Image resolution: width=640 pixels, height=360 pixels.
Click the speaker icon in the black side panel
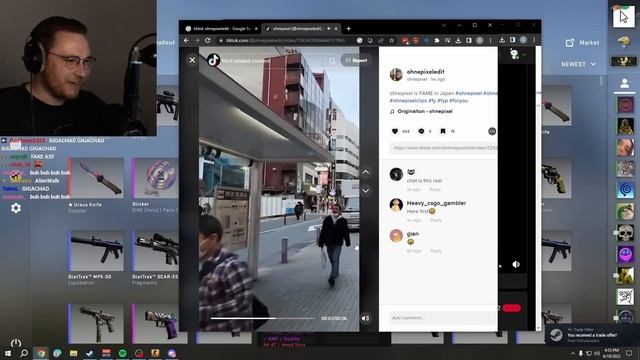[x=516, y=264]
